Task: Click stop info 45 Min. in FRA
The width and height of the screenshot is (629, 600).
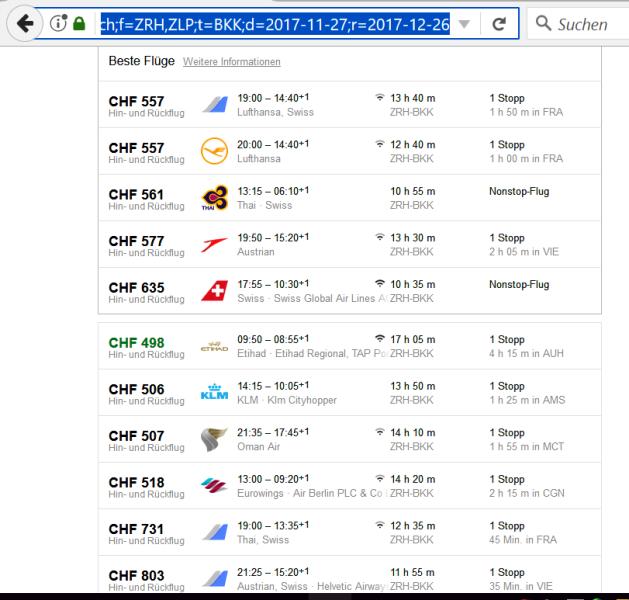Action: [523, 540]
